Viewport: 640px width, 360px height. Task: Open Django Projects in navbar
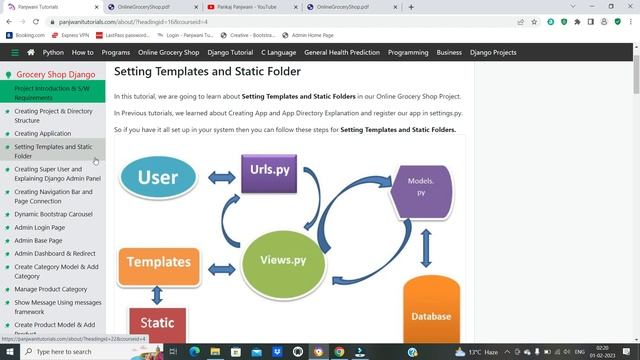[493, 53]
